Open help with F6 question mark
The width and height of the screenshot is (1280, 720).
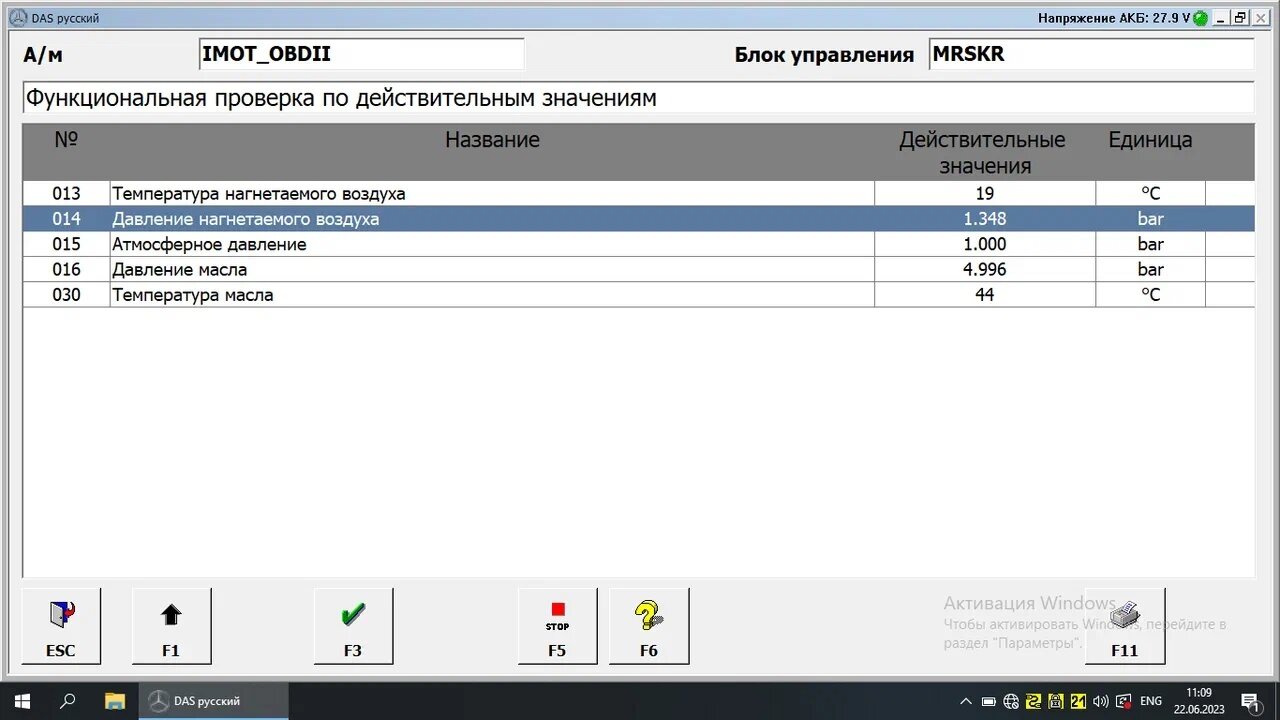coord(649,626)
